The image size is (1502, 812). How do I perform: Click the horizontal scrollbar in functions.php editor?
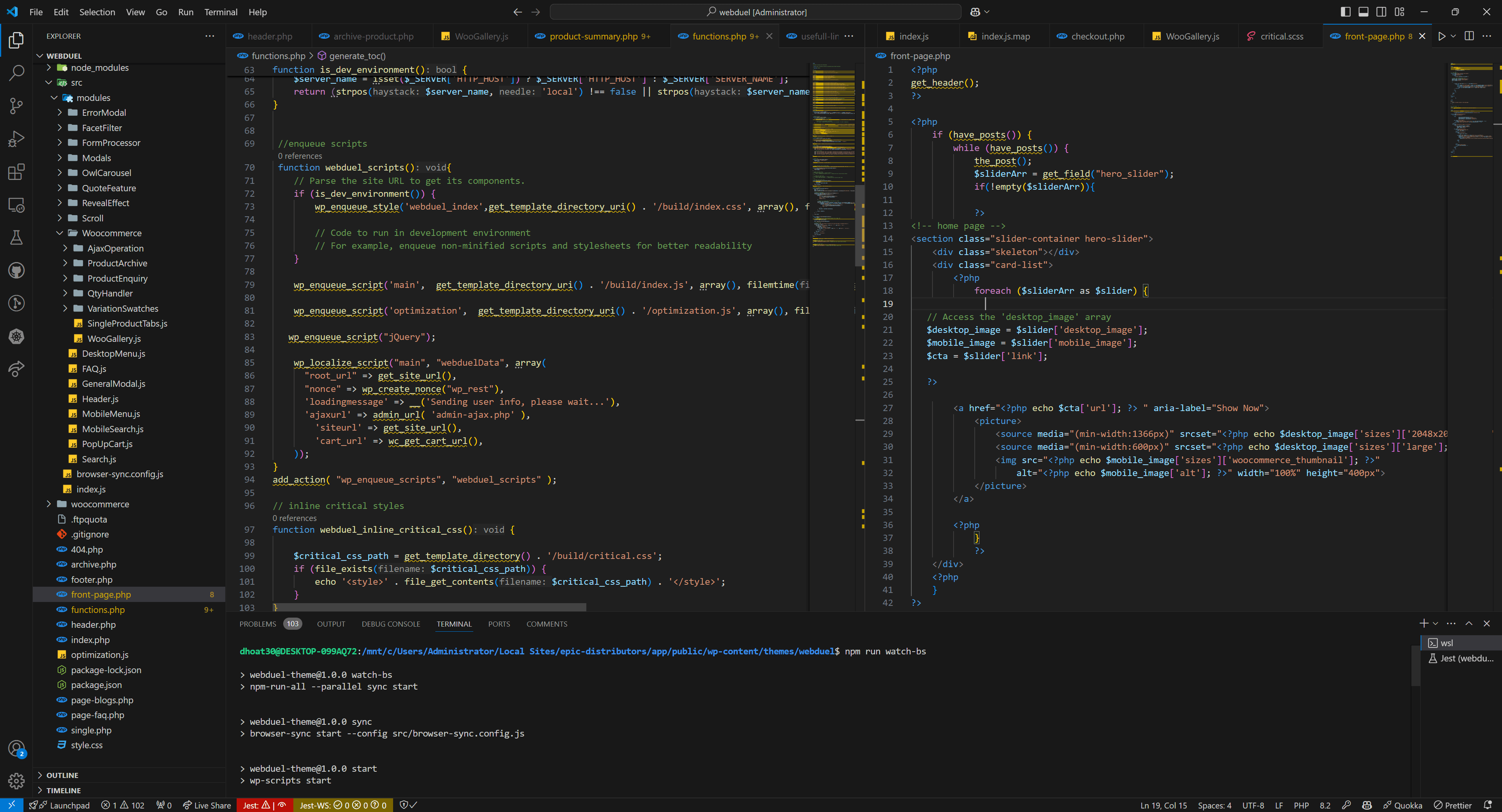click(x=430, y=607)
